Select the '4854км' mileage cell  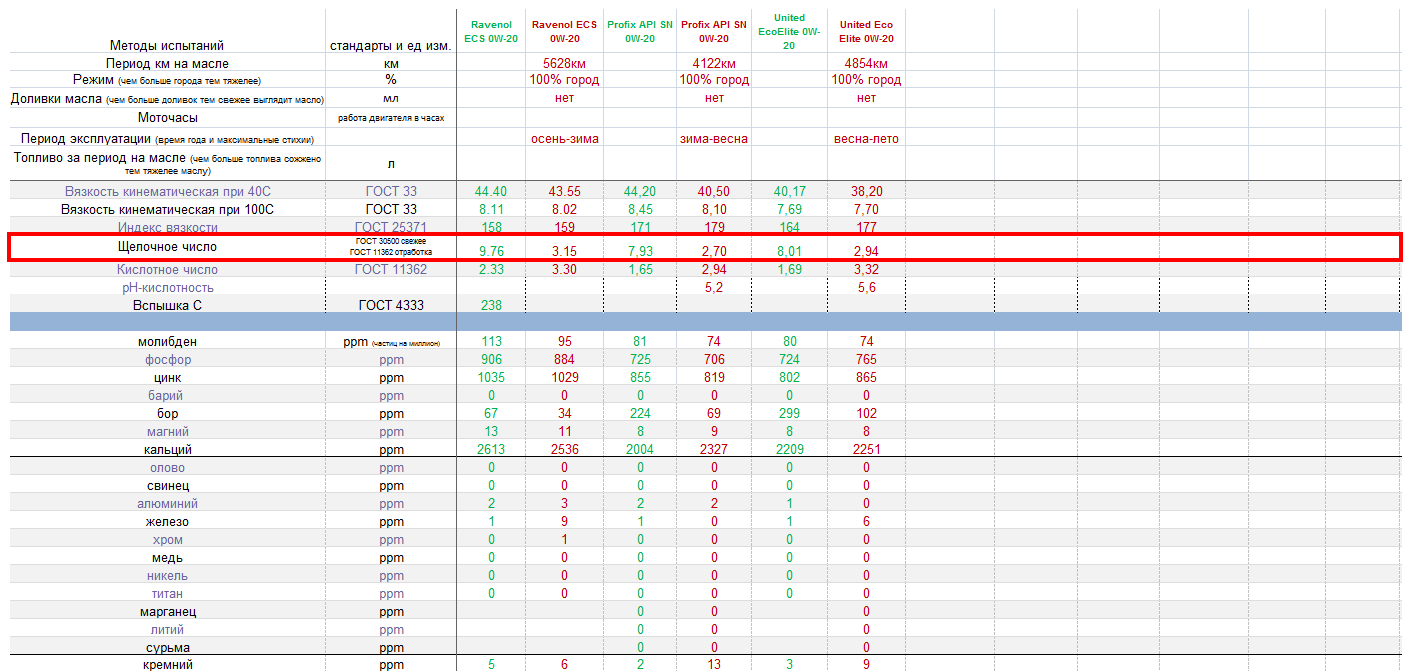[x=867, y=64]
